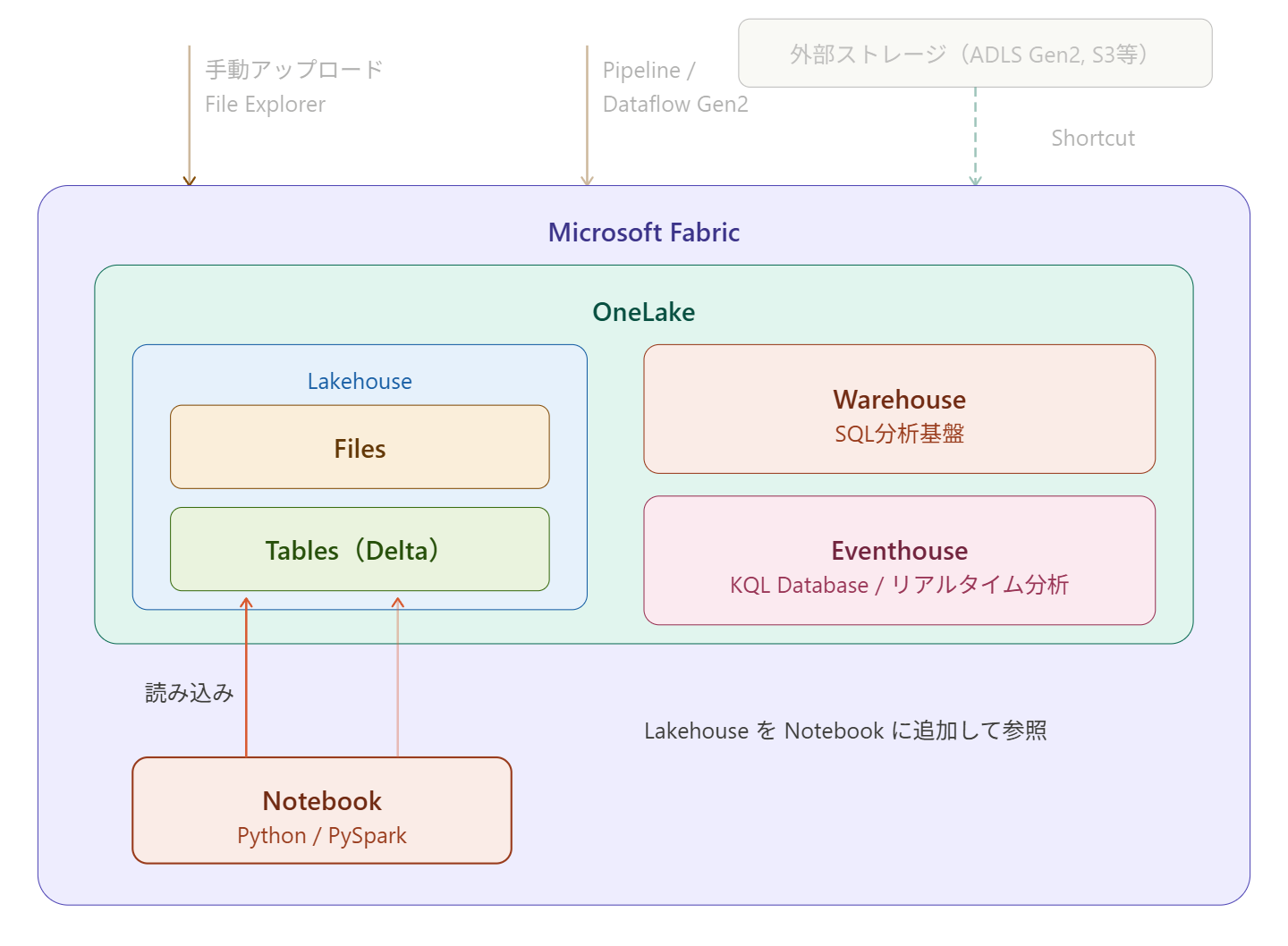The image size is (1288, 946).
Task: Select the Python / PySpark subtitle
Action: click(x=322, y=836)
